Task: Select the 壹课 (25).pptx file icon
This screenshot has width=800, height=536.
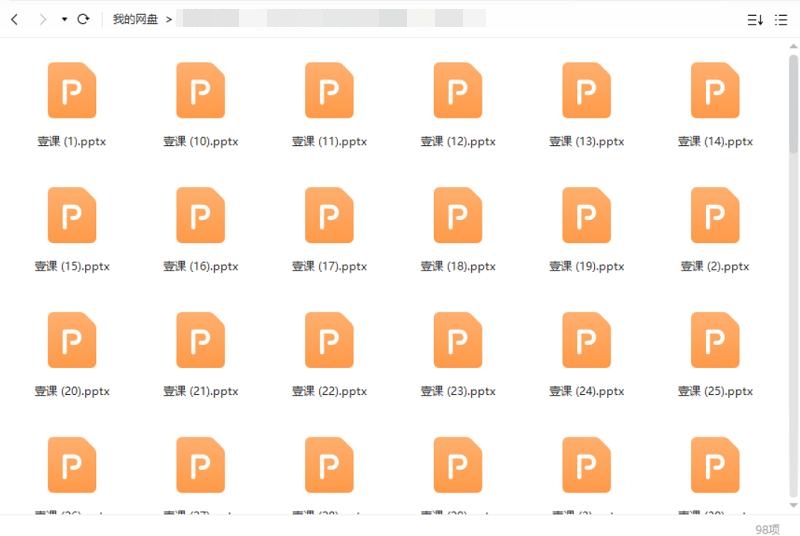Action: point(715,340)
